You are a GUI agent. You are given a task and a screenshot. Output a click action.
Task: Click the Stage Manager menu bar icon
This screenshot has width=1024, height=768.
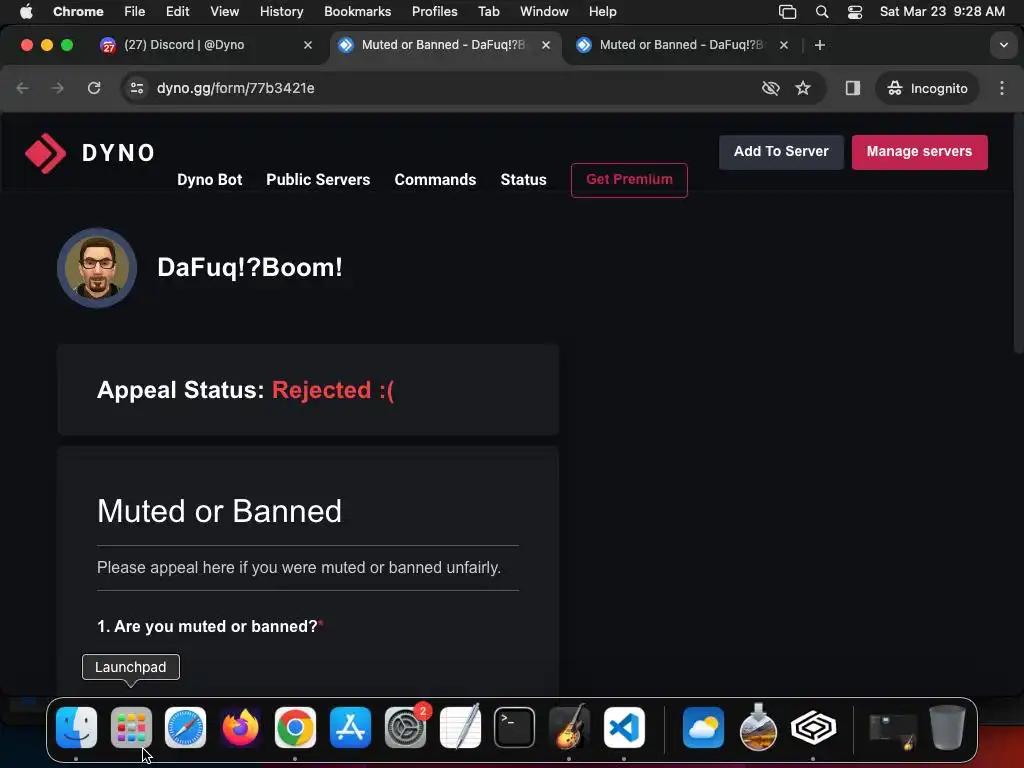tap(788, 11)
